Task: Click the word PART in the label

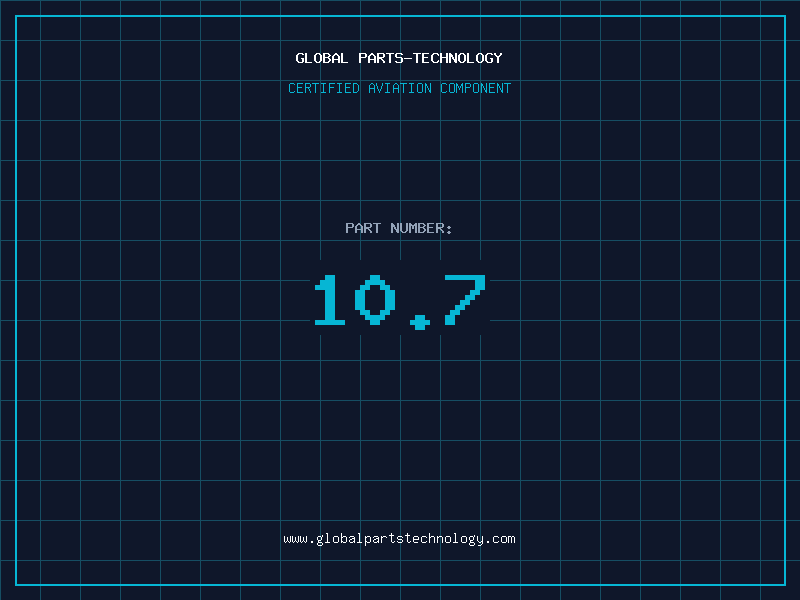Action: 363,229
